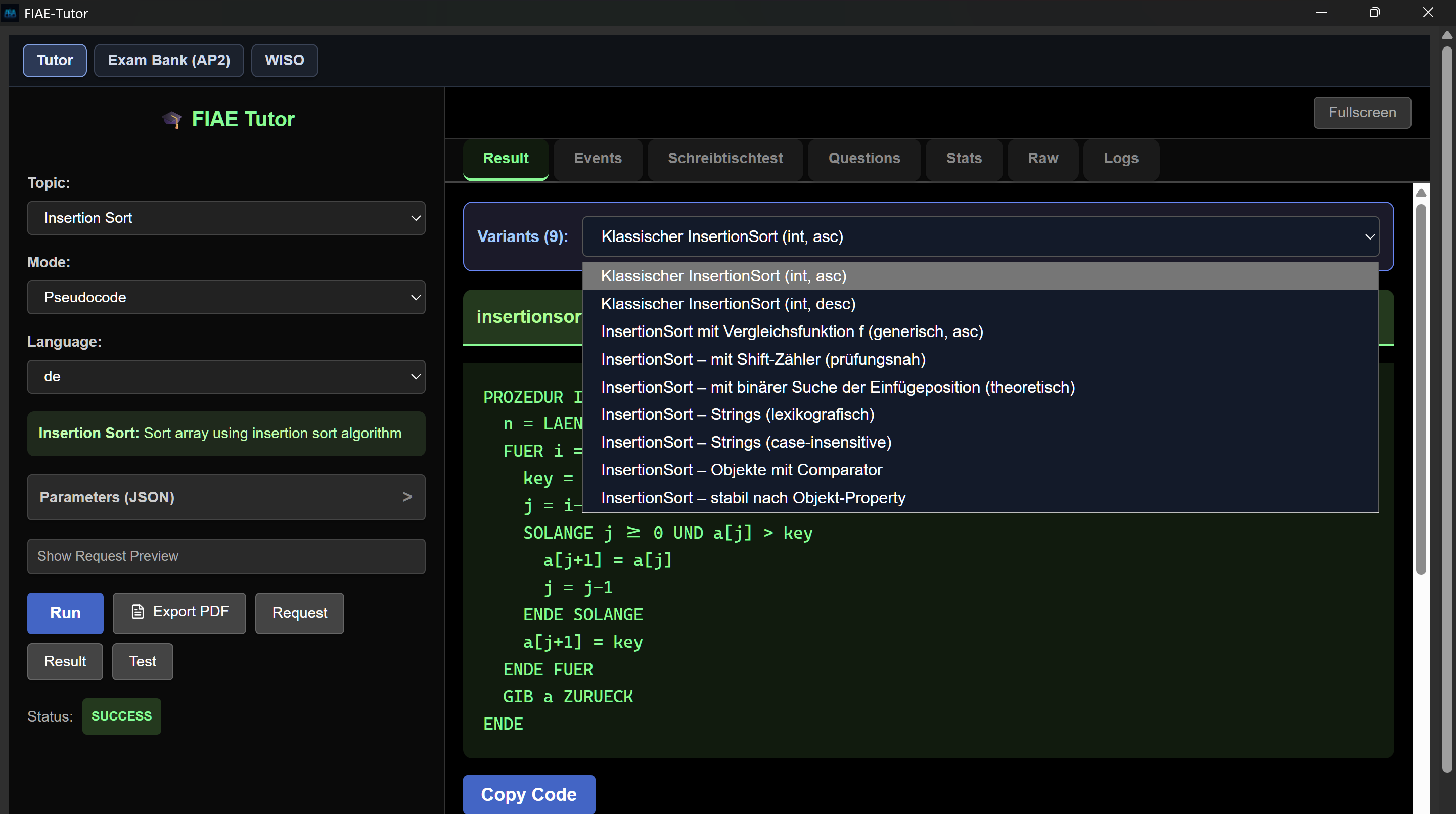This screenshot has height=814, width=1456.
Task: Select Klassischer InsertionSort (int, asc) option
Action: point(980,276)
